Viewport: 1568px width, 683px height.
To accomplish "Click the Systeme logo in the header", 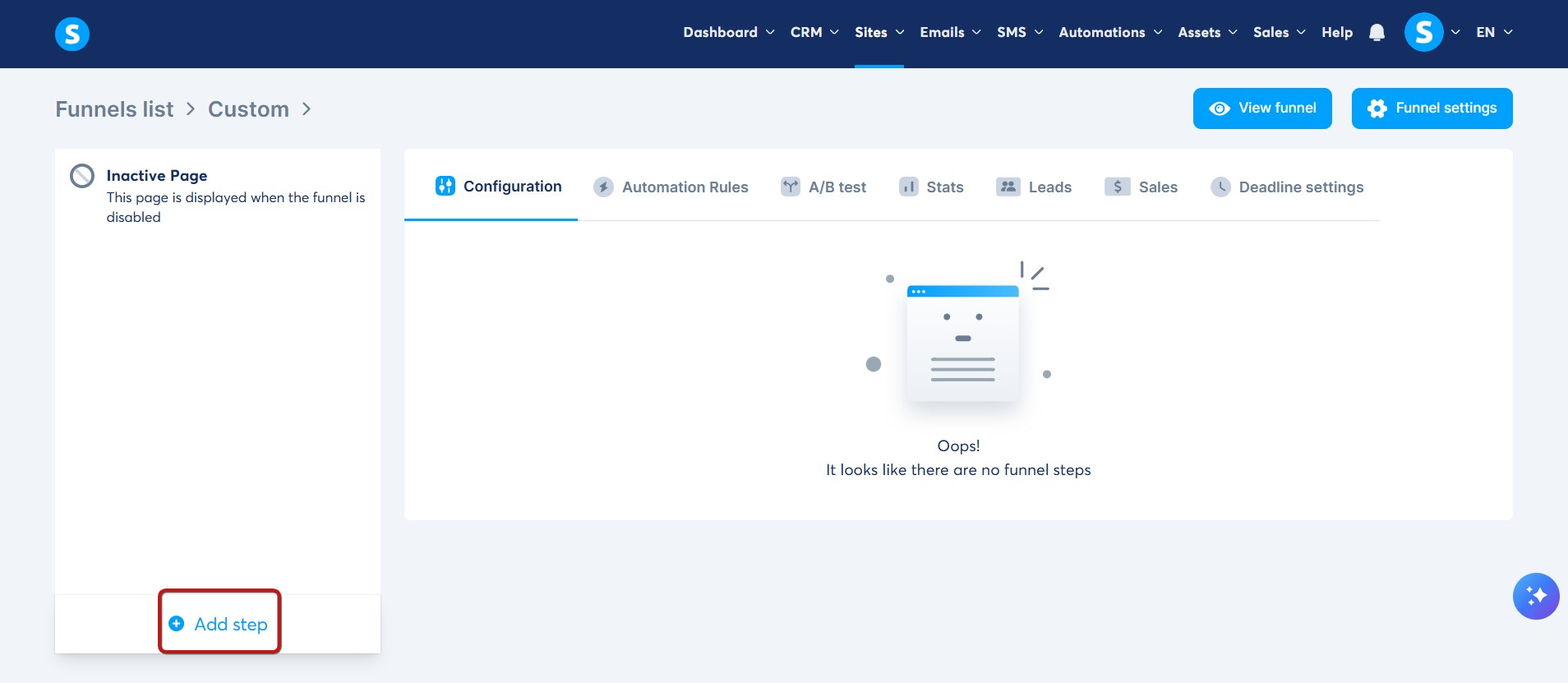I will click(72, 34).
